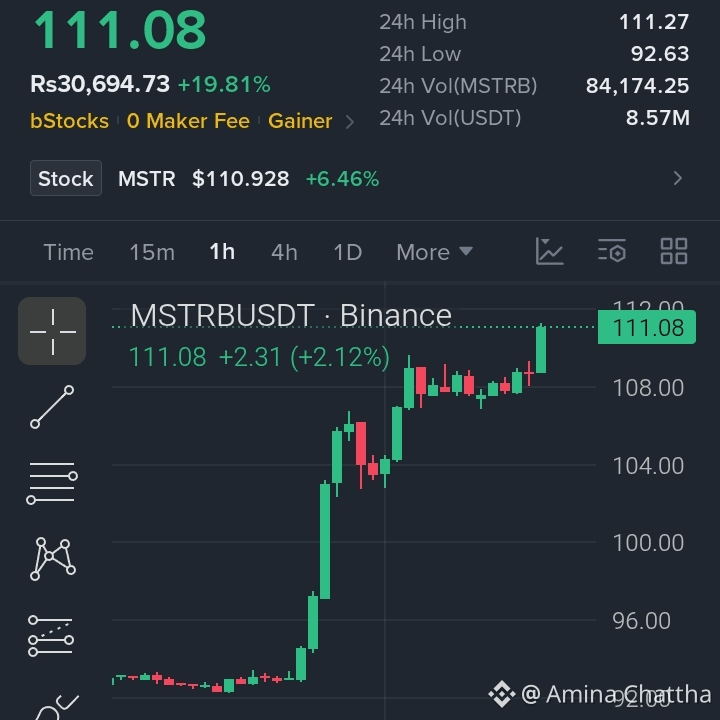Tap the 24h Vol(MSTRB) value 84,174.25

point(637,86)
